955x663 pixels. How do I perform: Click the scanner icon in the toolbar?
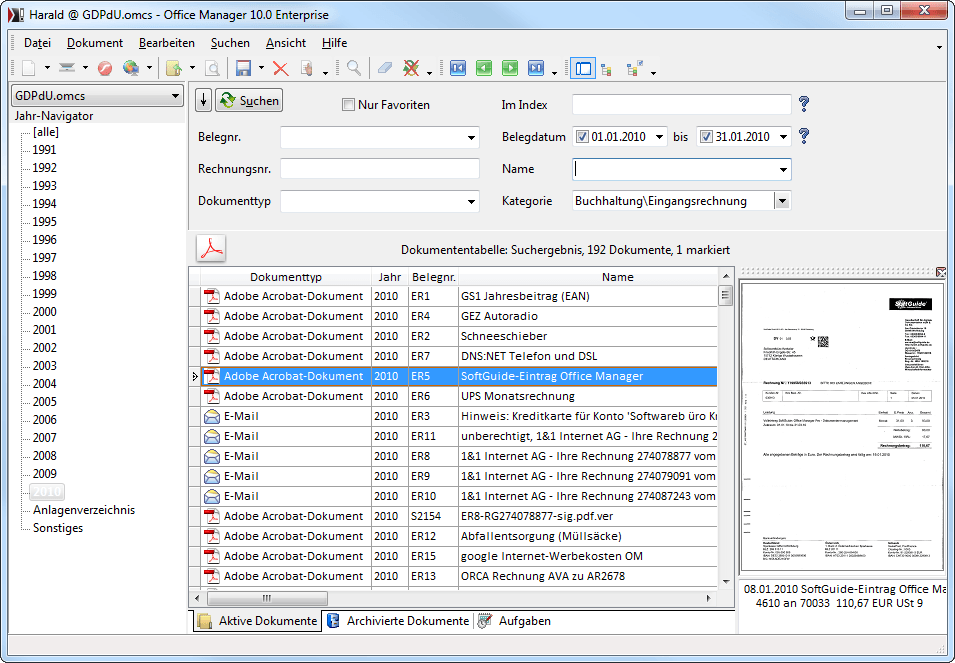click(x=66, y=68)
